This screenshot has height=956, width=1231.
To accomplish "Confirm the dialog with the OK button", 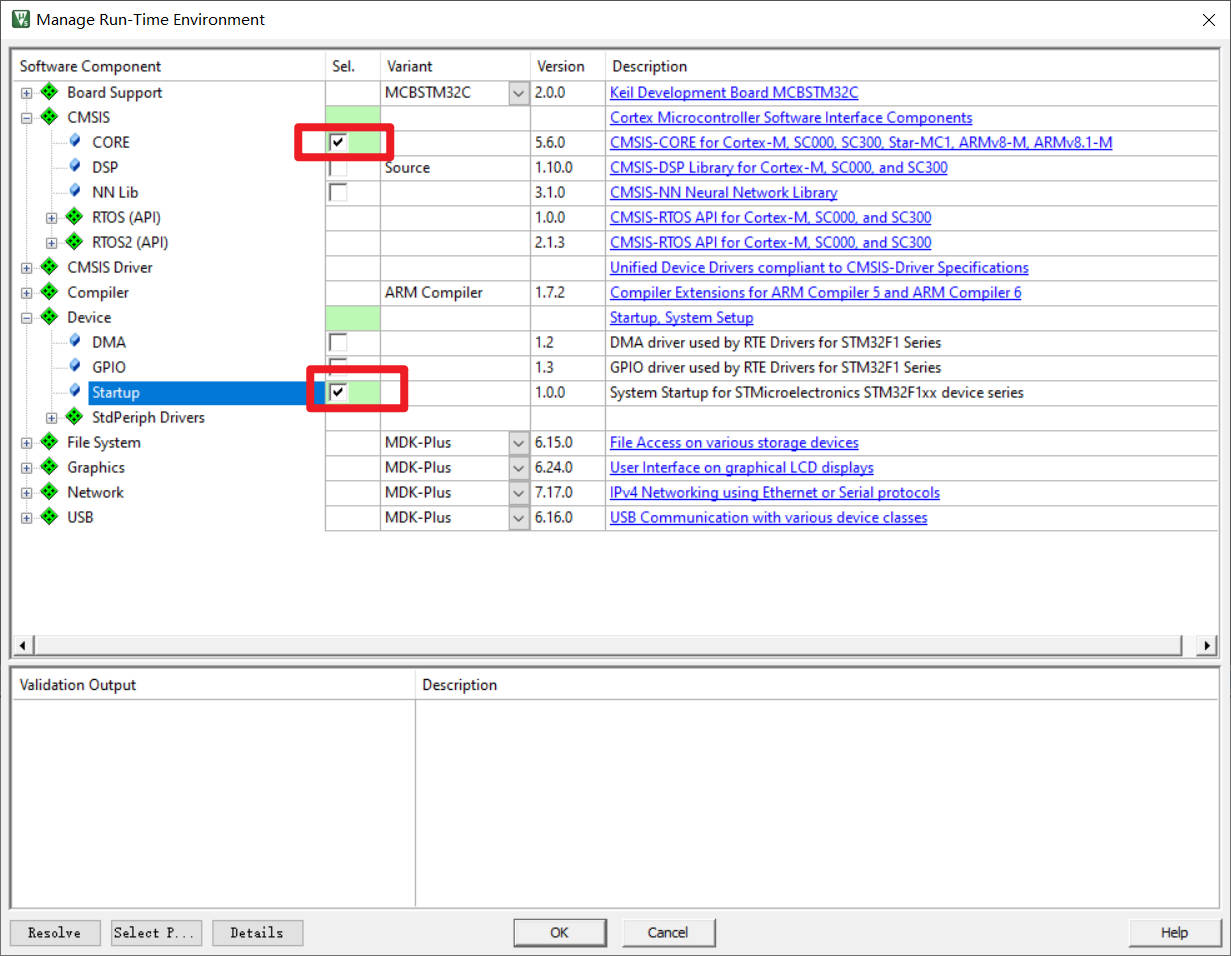I will pos(559,933).
